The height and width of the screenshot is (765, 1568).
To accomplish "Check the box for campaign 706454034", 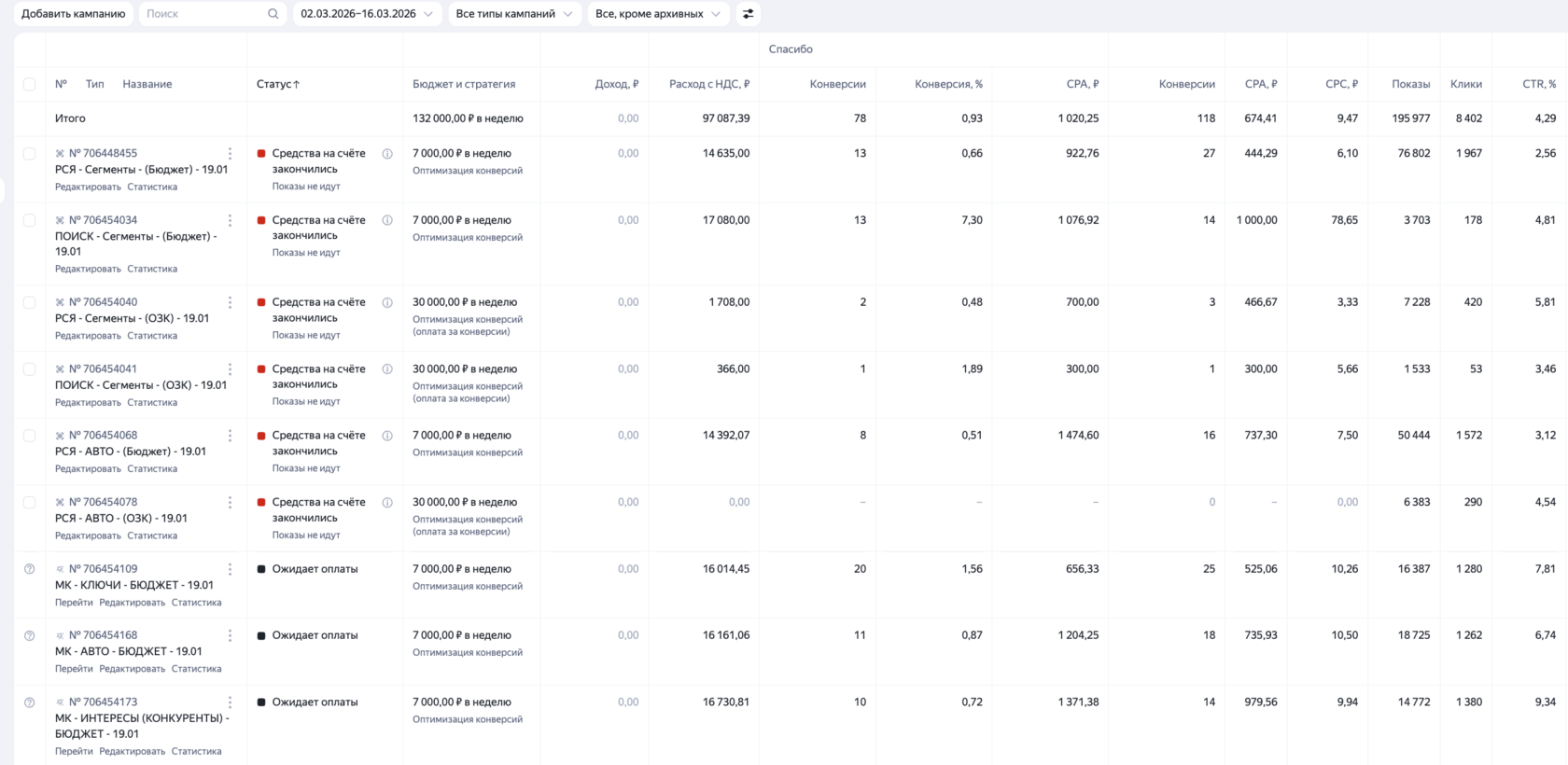I will pos(29,220).
